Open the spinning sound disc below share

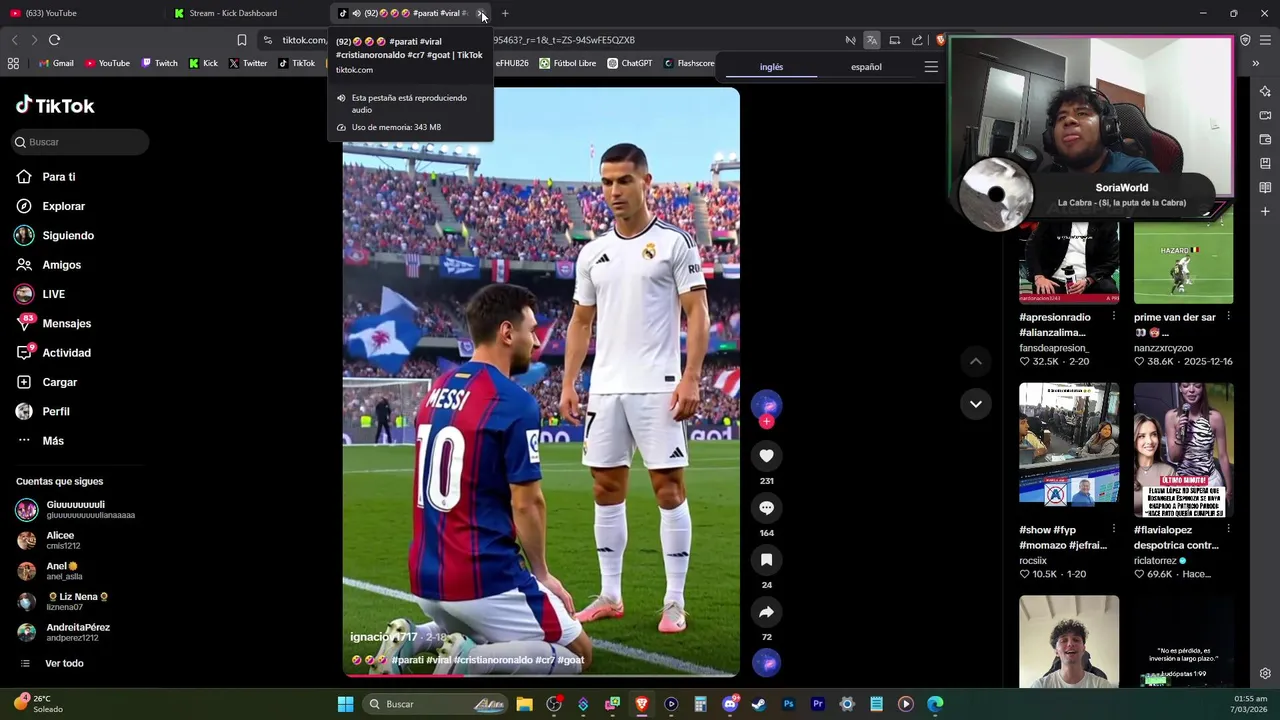(x=766, y=663)
